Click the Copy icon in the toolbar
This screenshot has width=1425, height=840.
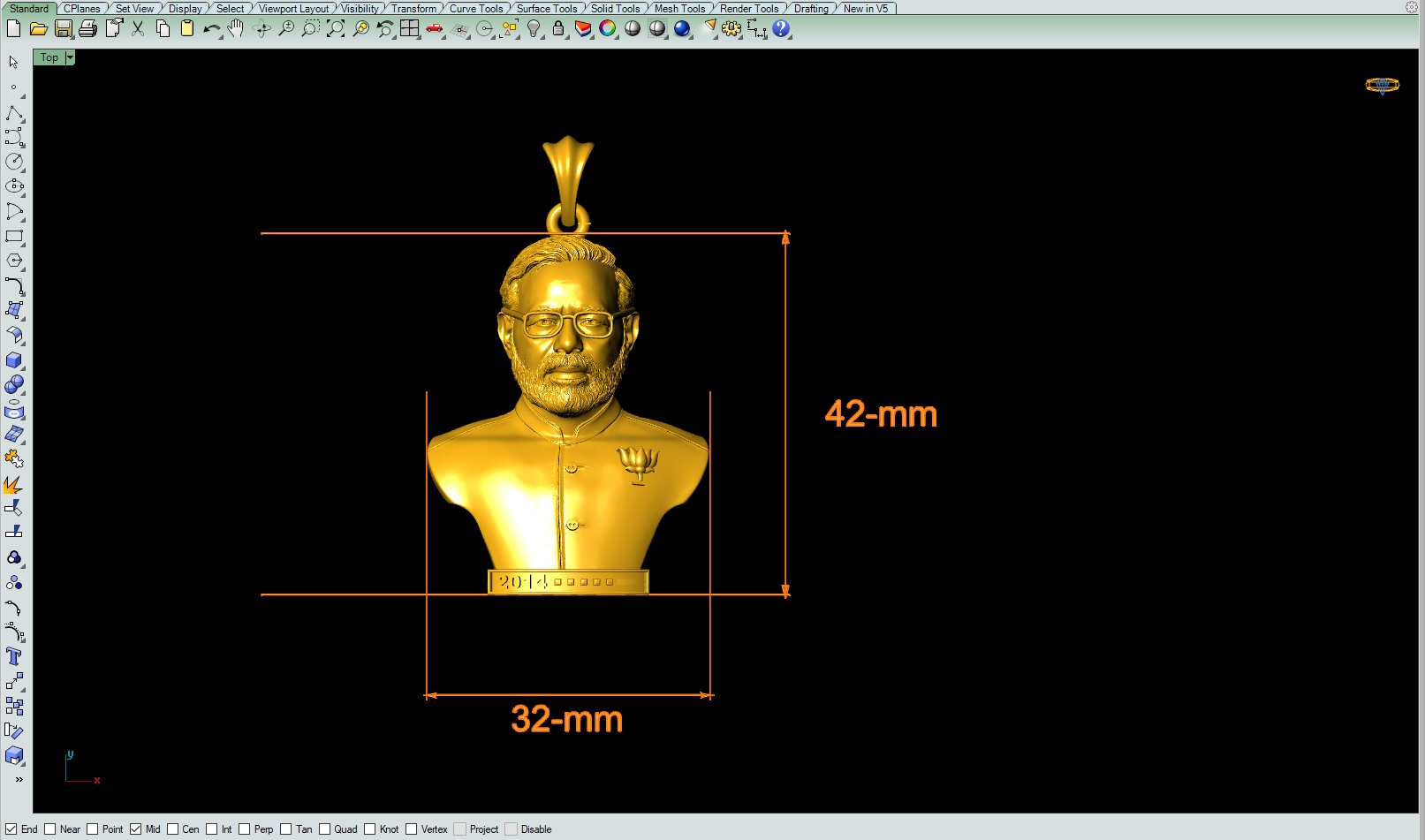[163, 28]
